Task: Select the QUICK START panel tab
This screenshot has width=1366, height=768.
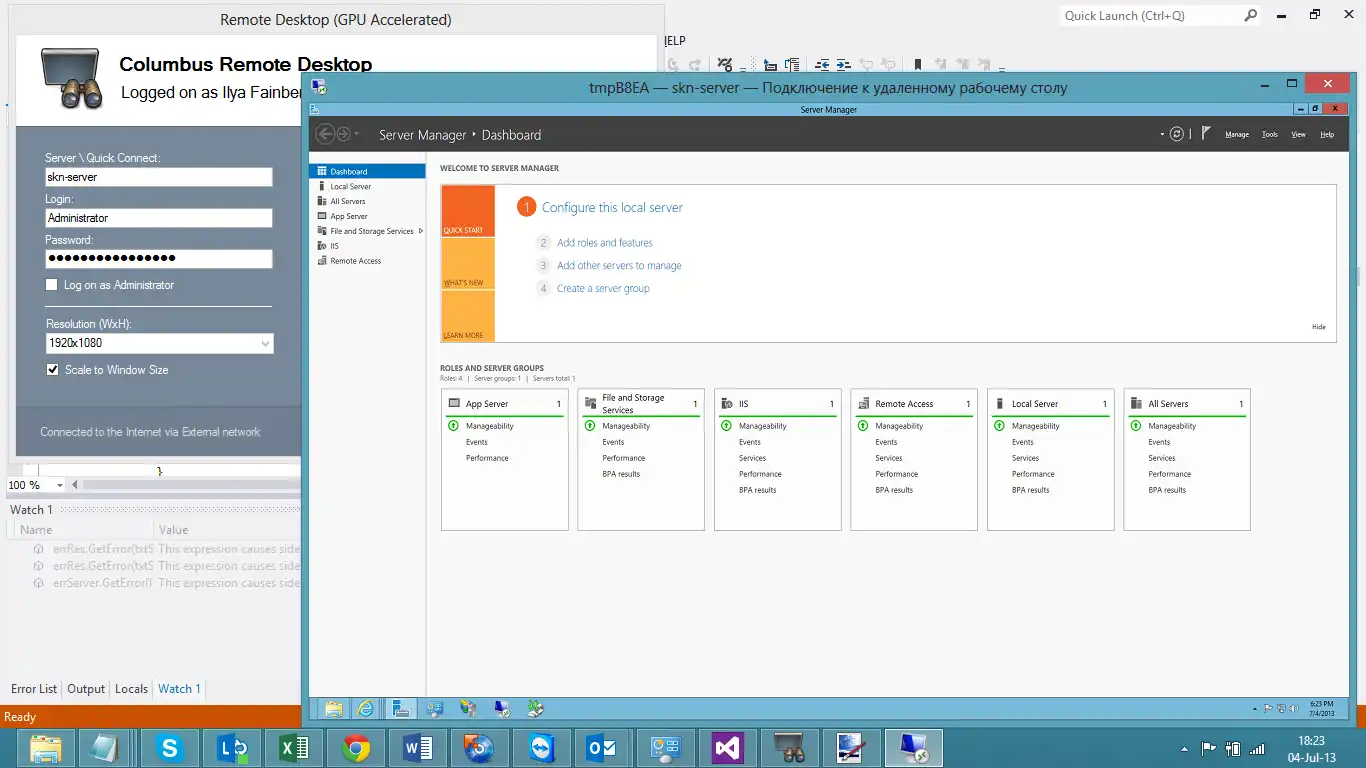Action: pos(468,212)
